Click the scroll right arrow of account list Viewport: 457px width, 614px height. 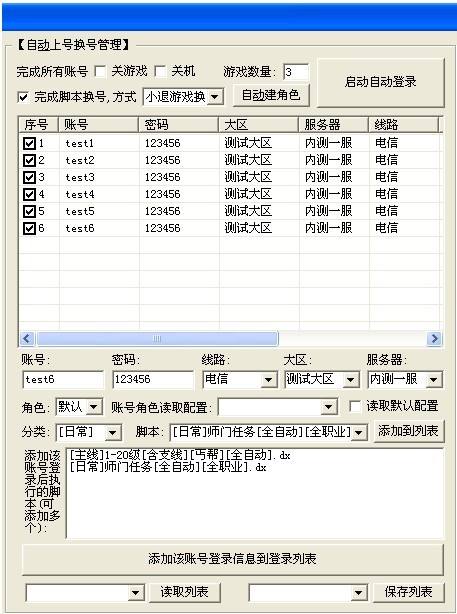pos(434,339)
